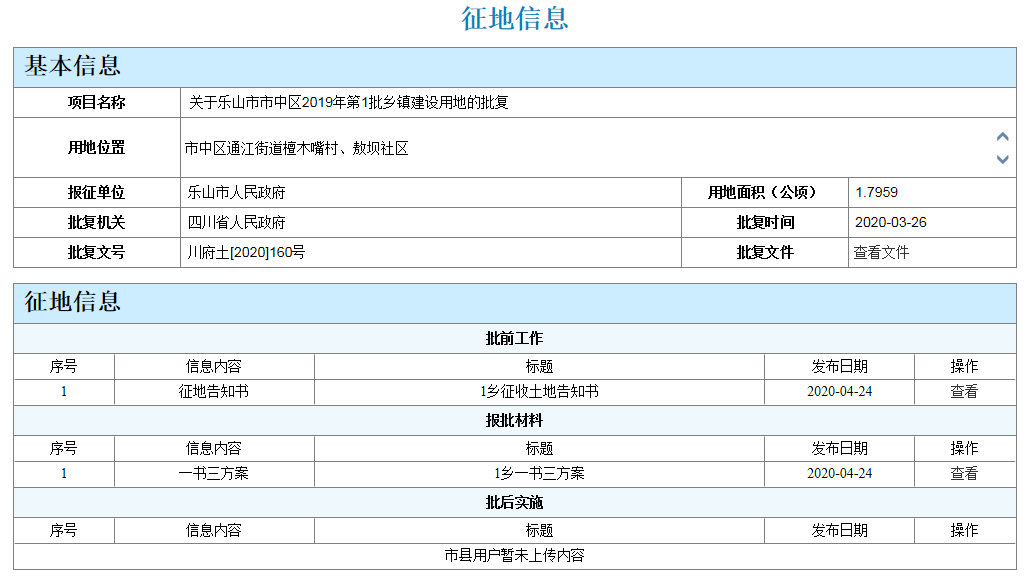Select the 征地信息 page title
This screenshot has width=1027, height=587.
514,18
